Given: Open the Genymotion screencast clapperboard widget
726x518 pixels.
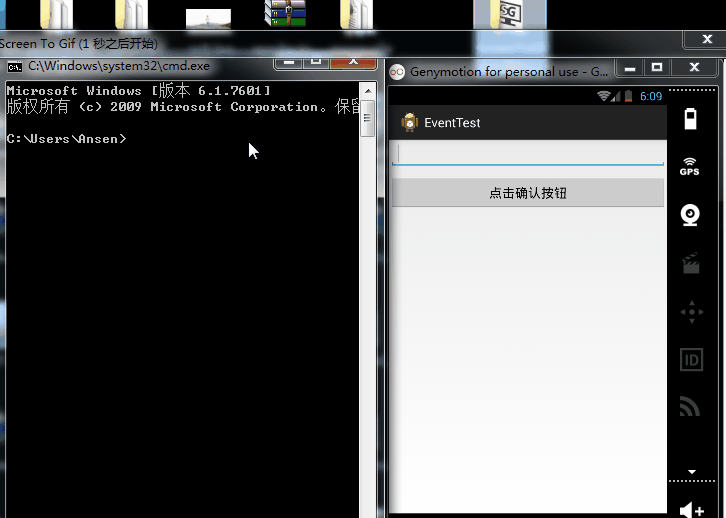Looking at the screenshot, I should pos(691,263).
